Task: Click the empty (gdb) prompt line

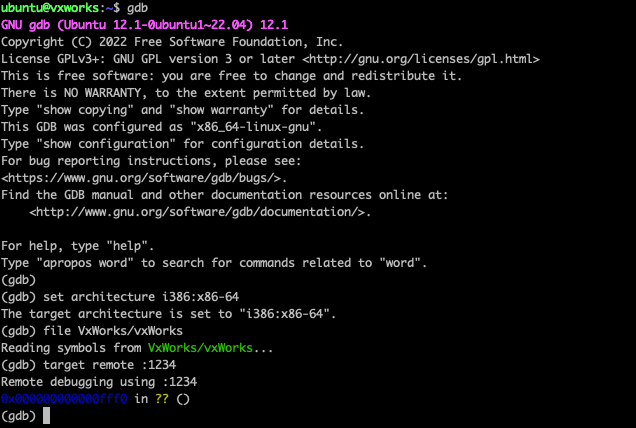Action: (18, 280)
